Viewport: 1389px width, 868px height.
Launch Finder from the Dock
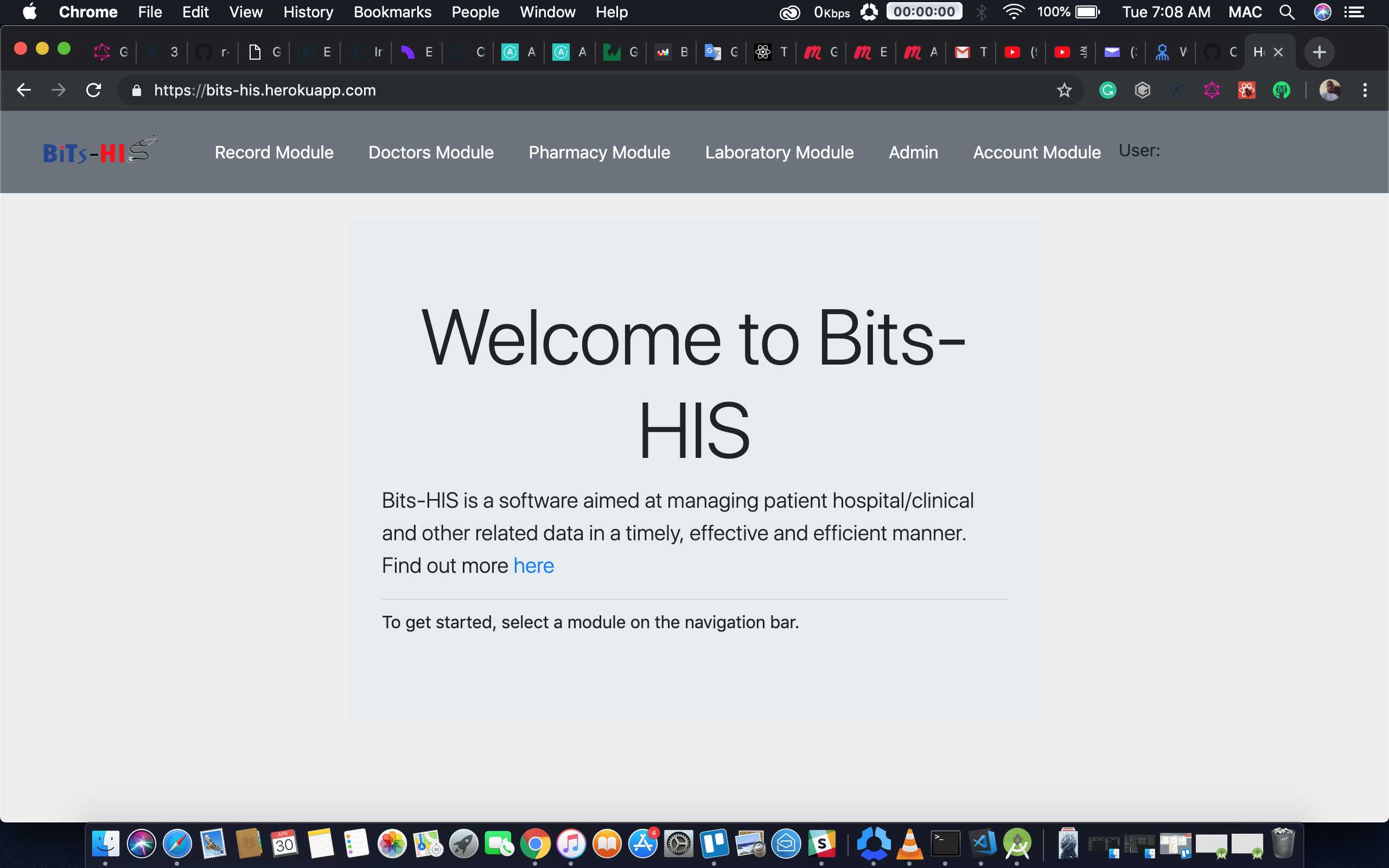tap(106, 844)
